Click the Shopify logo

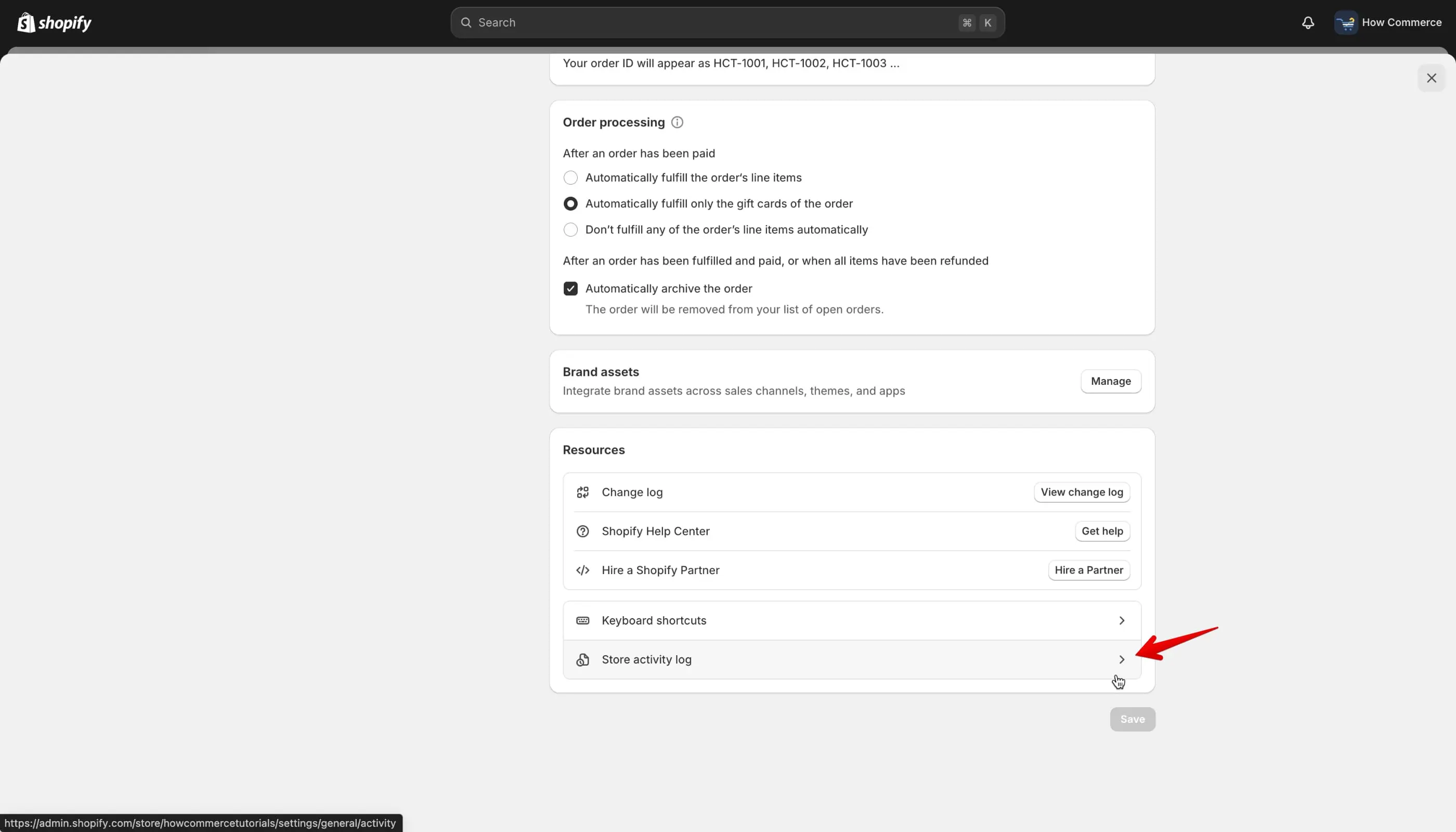click(54, 23)
